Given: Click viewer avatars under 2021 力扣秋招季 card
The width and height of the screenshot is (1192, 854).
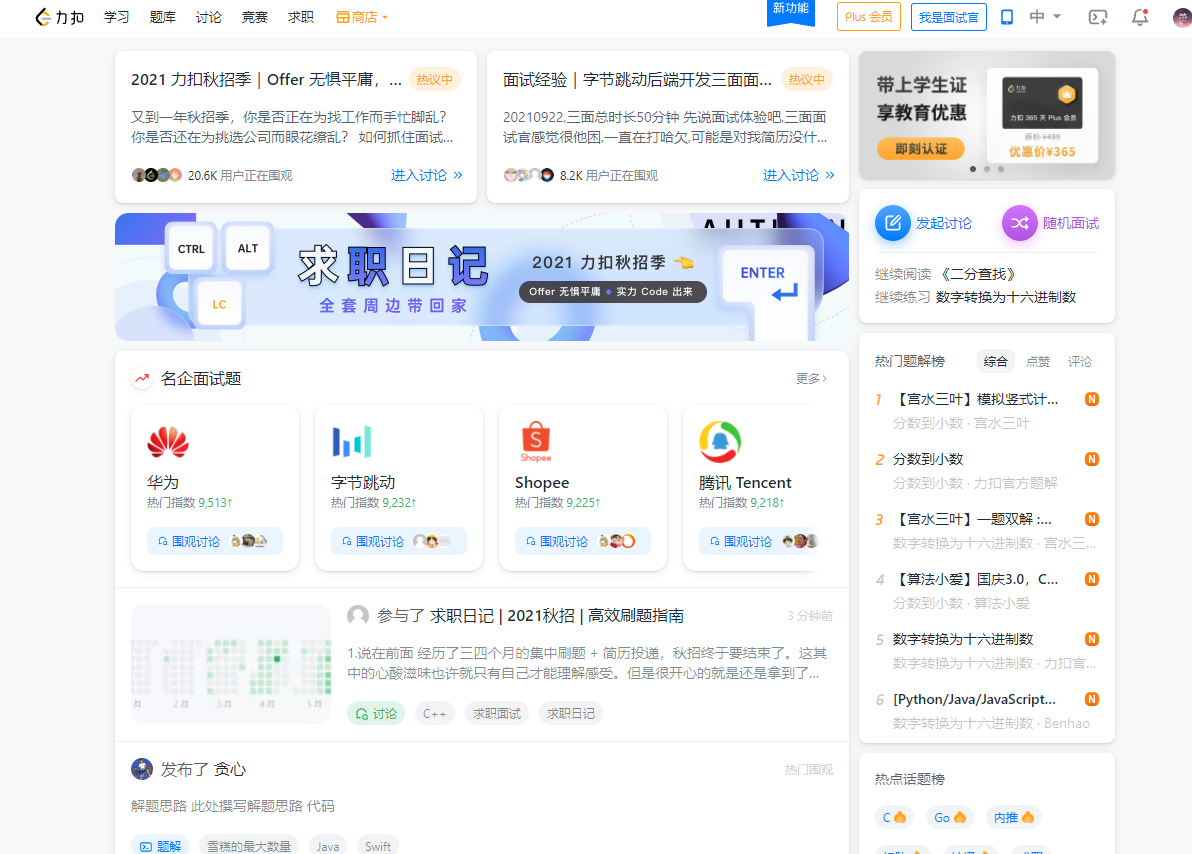Looking at the screenshot, I should [x=157, y=175].
